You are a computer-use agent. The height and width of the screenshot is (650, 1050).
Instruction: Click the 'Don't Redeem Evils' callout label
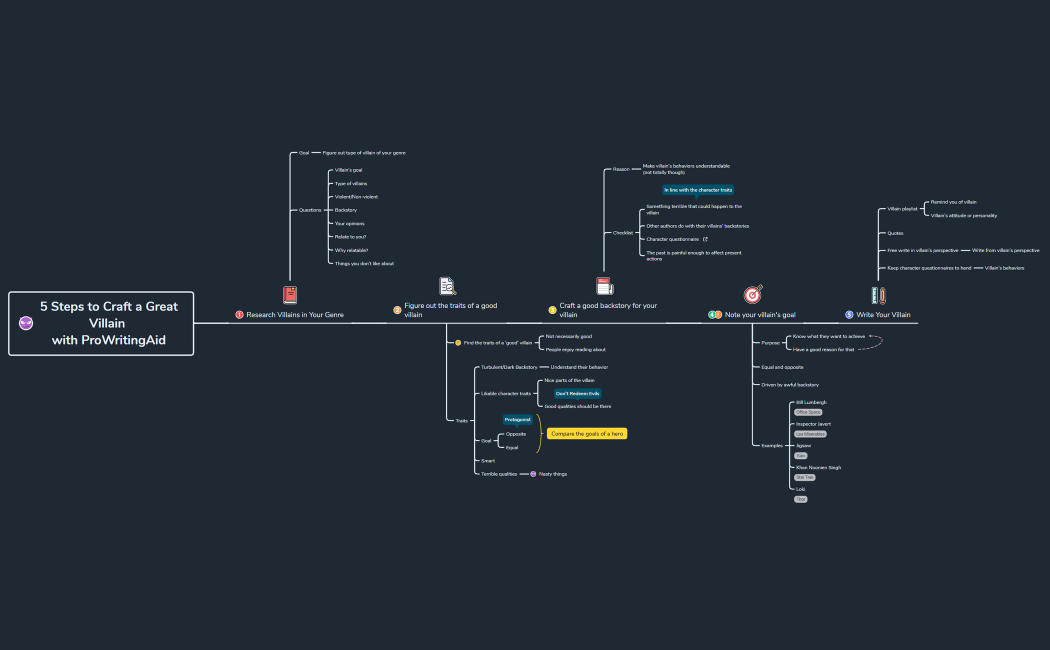pos(577,394)
